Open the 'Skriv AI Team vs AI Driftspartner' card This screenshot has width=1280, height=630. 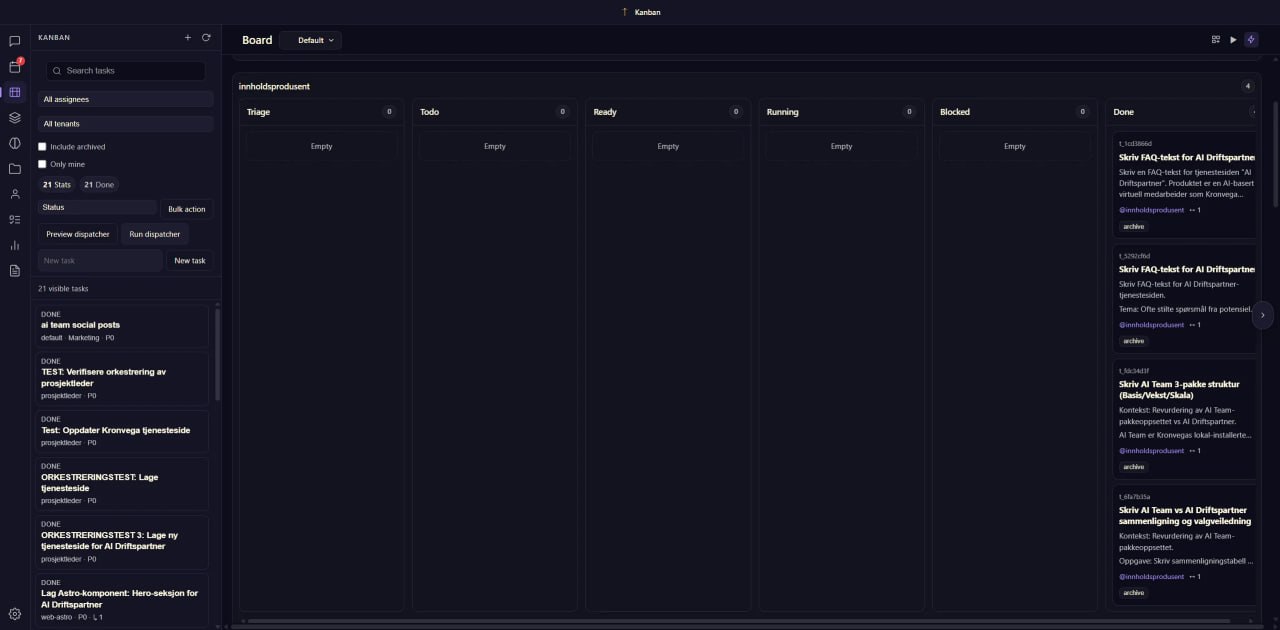[1184, 544]
